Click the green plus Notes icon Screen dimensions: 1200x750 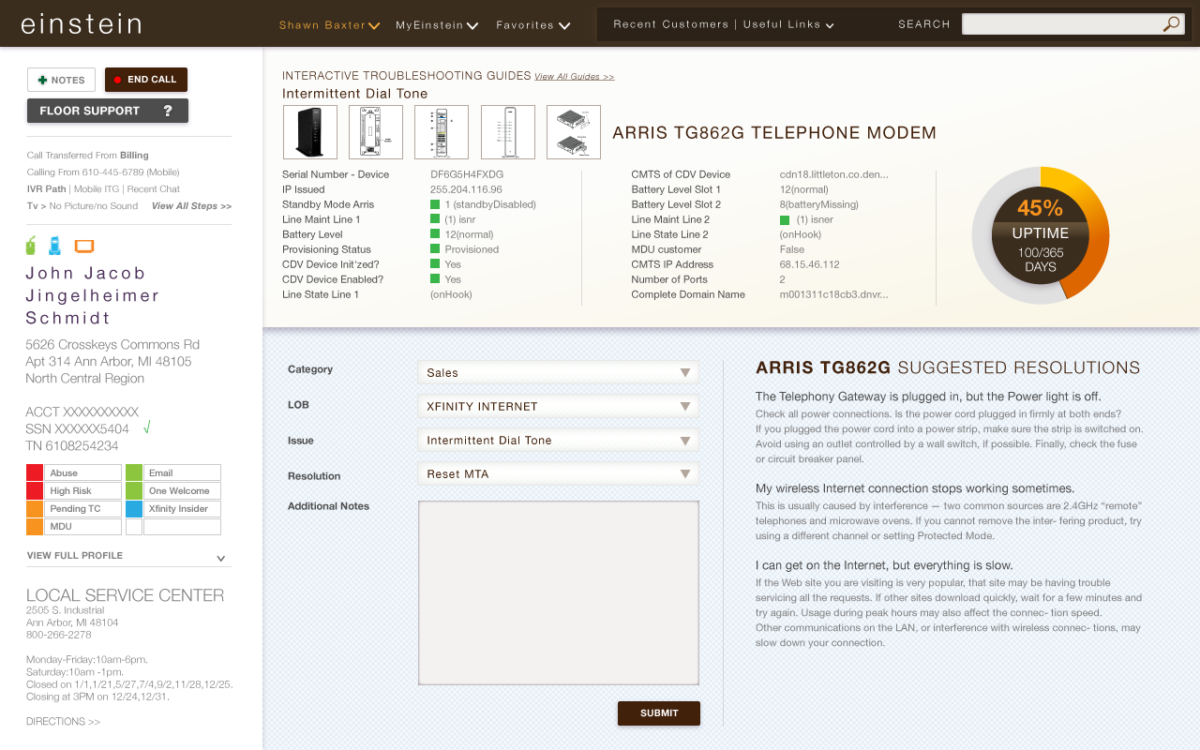[43, 80]
